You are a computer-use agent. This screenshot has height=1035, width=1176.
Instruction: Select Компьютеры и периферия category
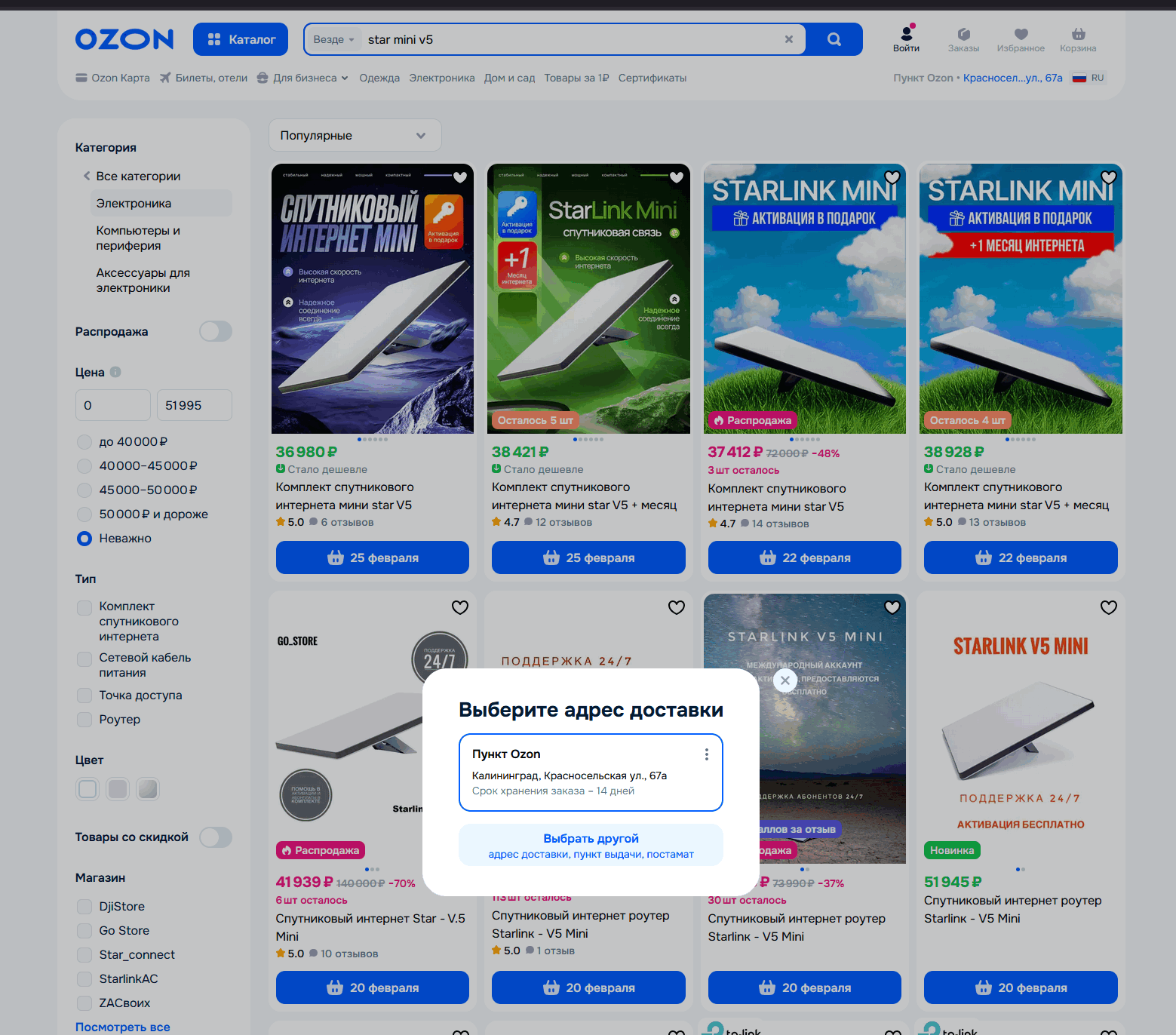pyautogui.click(x=138, y=238)
